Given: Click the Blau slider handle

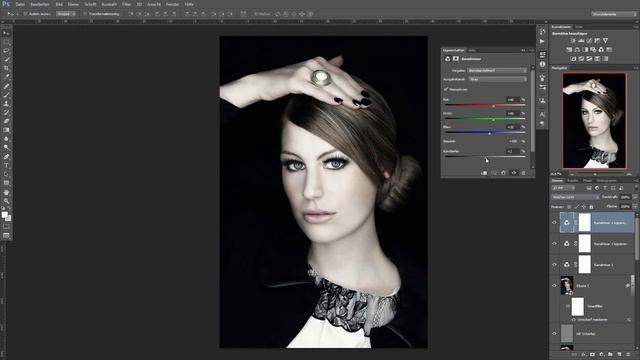Looking at the screenshot, I should tap(489, 133).
